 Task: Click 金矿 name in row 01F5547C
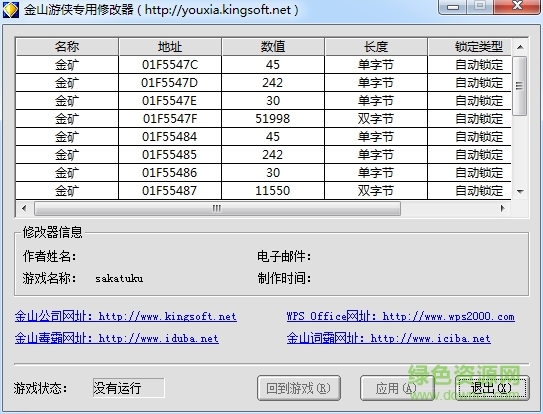67,65
